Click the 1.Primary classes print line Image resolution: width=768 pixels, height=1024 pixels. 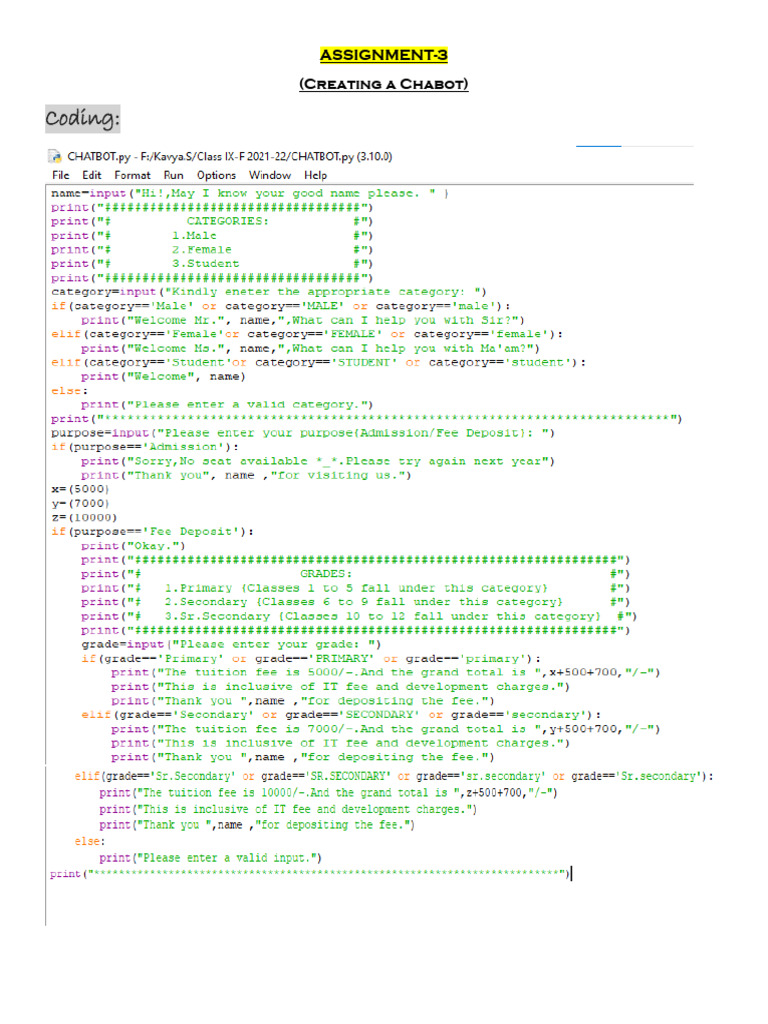tap(356, 588)
